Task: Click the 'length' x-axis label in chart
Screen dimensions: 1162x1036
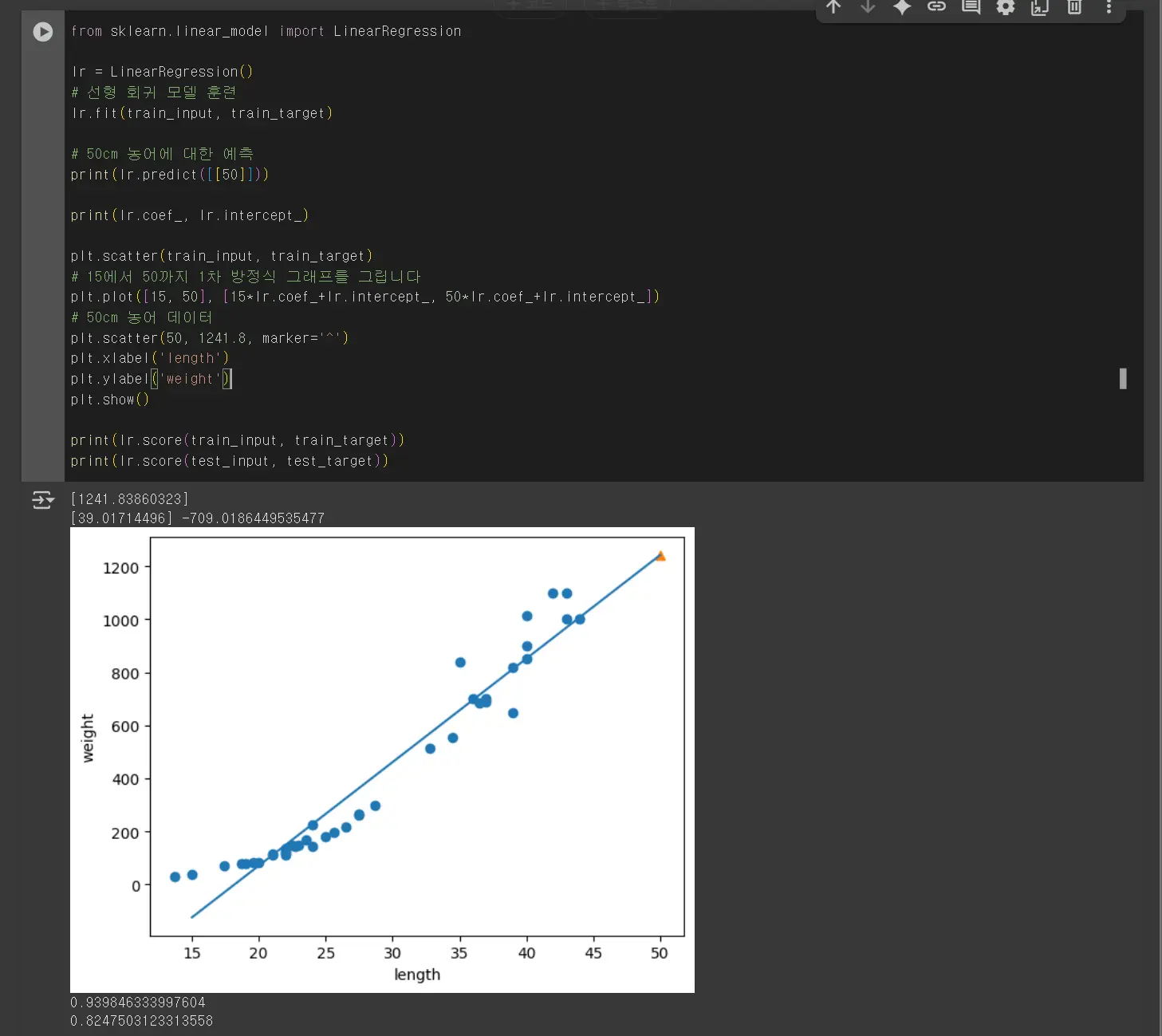Action: (417, 975)
